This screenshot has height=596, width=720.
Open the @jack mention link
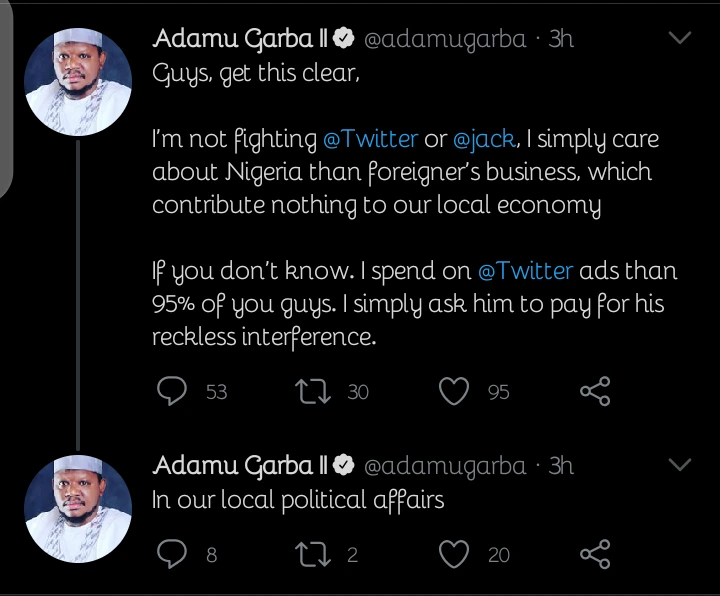tap(486, 137)
